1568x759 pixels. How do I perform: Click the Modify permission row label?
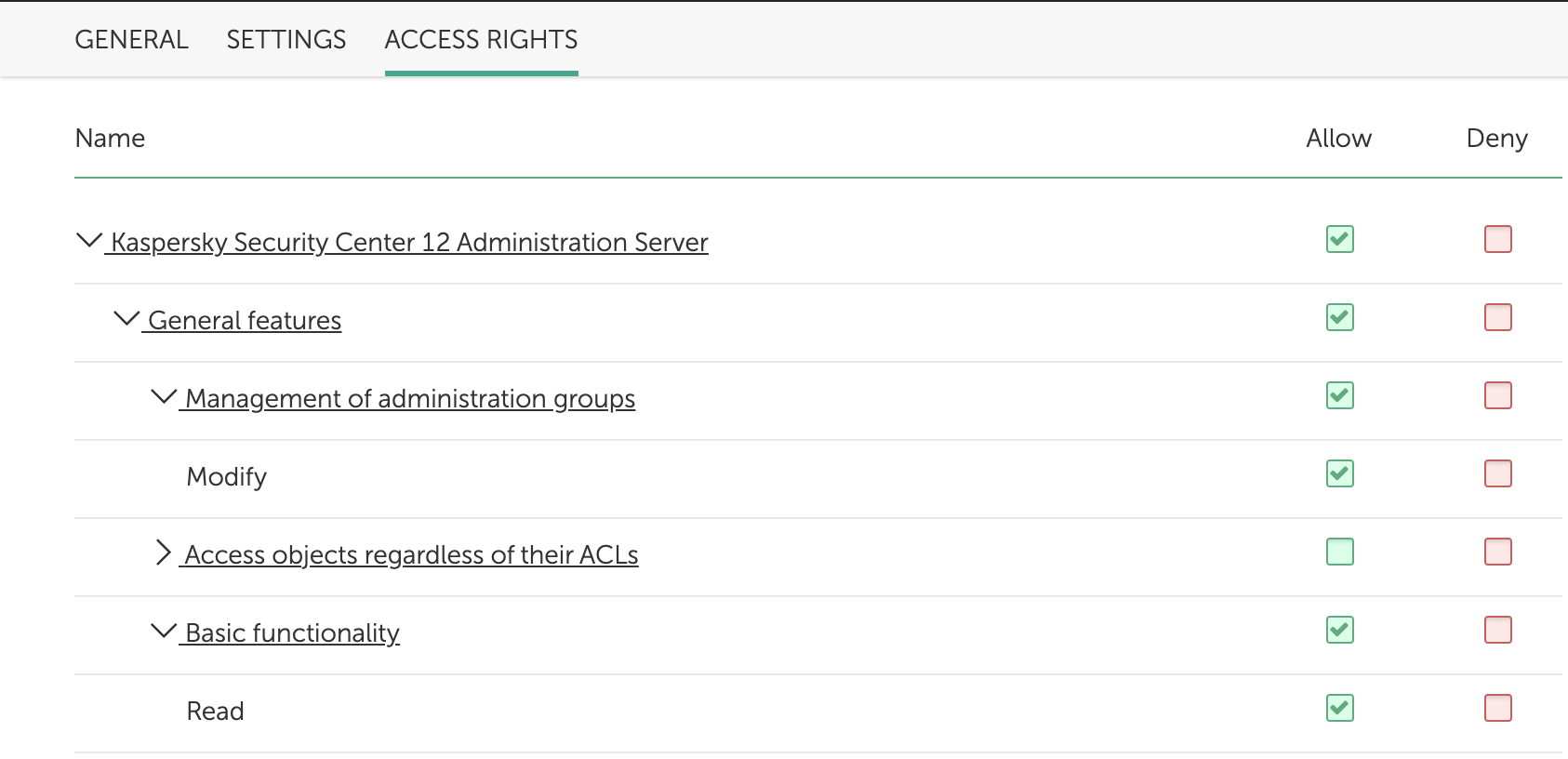[x=227, y=477]
